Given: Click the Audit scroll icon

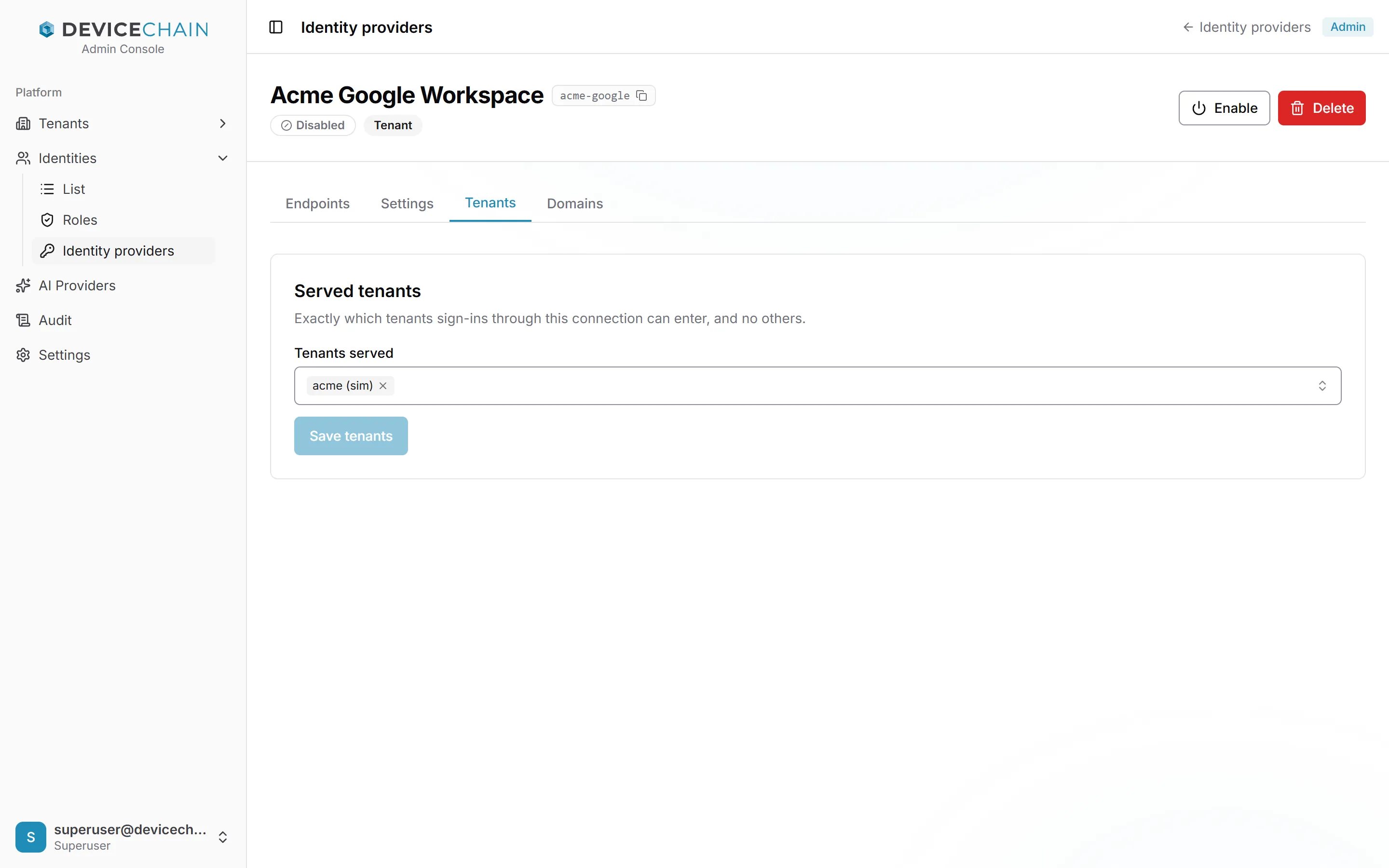Looking at the screenshot, I should 23,320.
